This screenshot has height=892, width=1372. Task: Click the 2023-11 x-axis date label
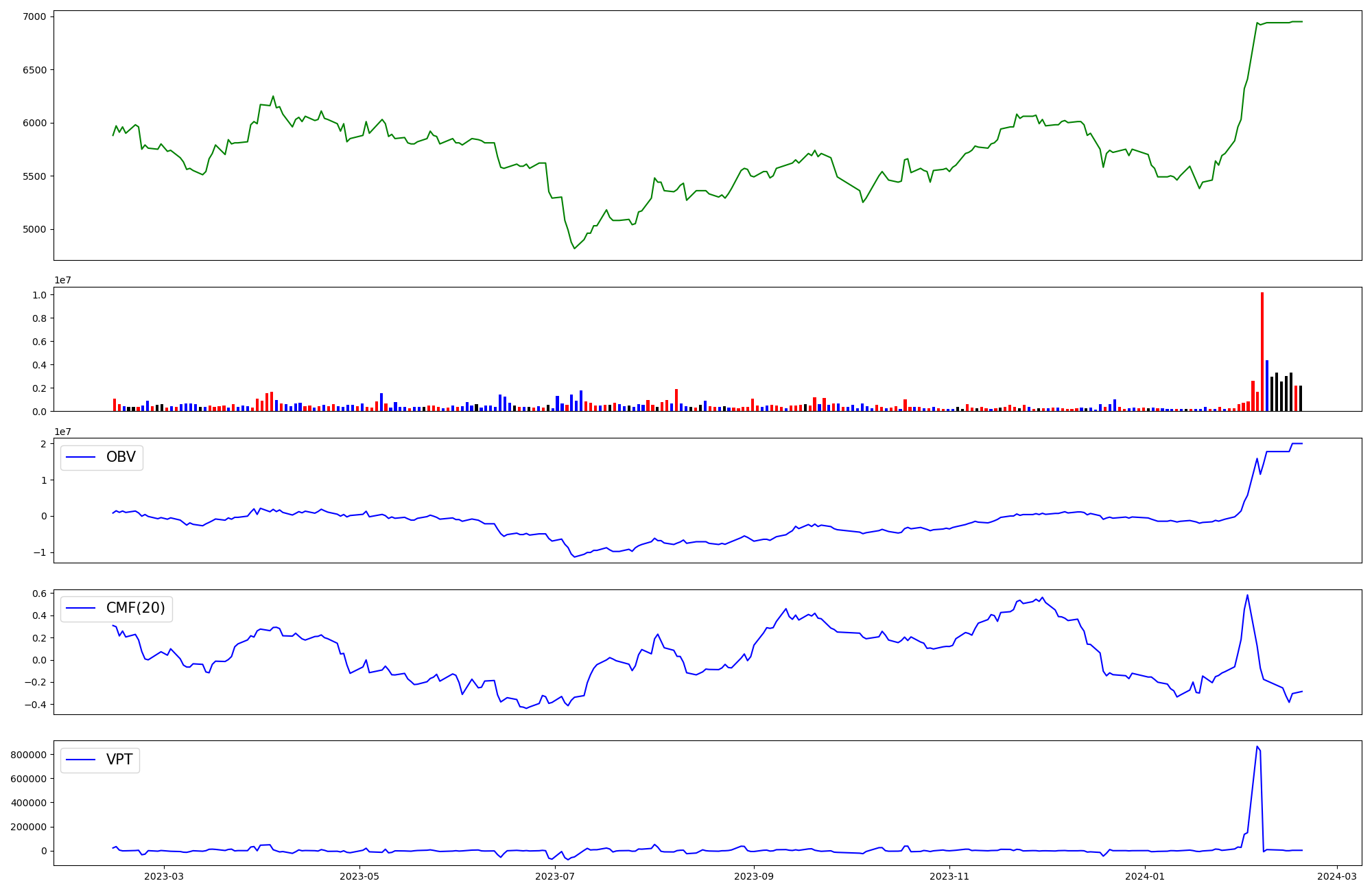[x=949, y=876]
